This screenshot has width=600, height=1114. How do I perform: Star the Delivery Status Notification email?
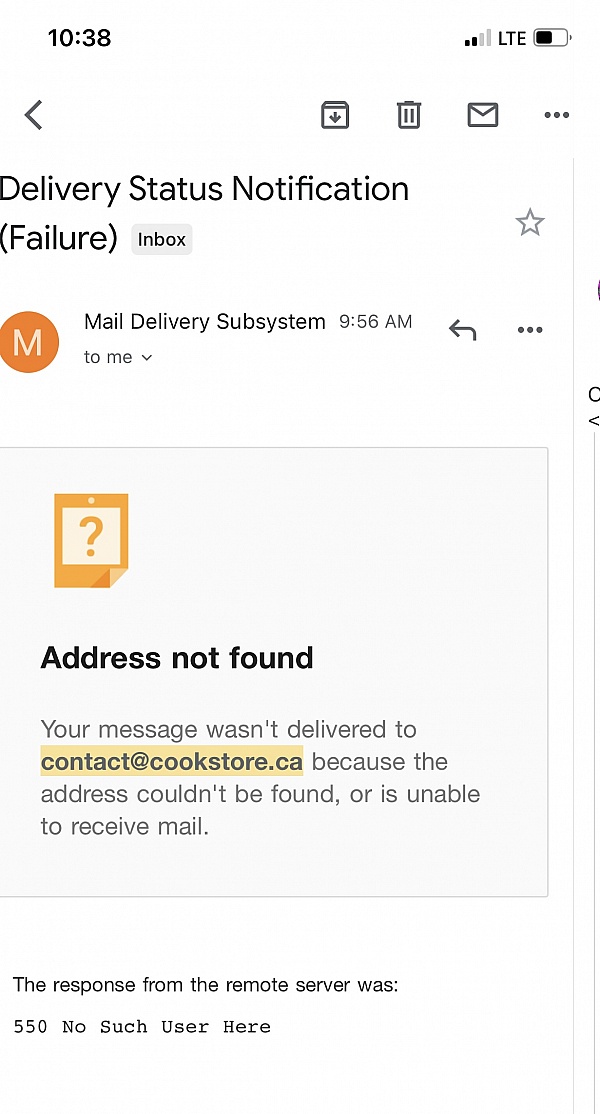[530, 223]
